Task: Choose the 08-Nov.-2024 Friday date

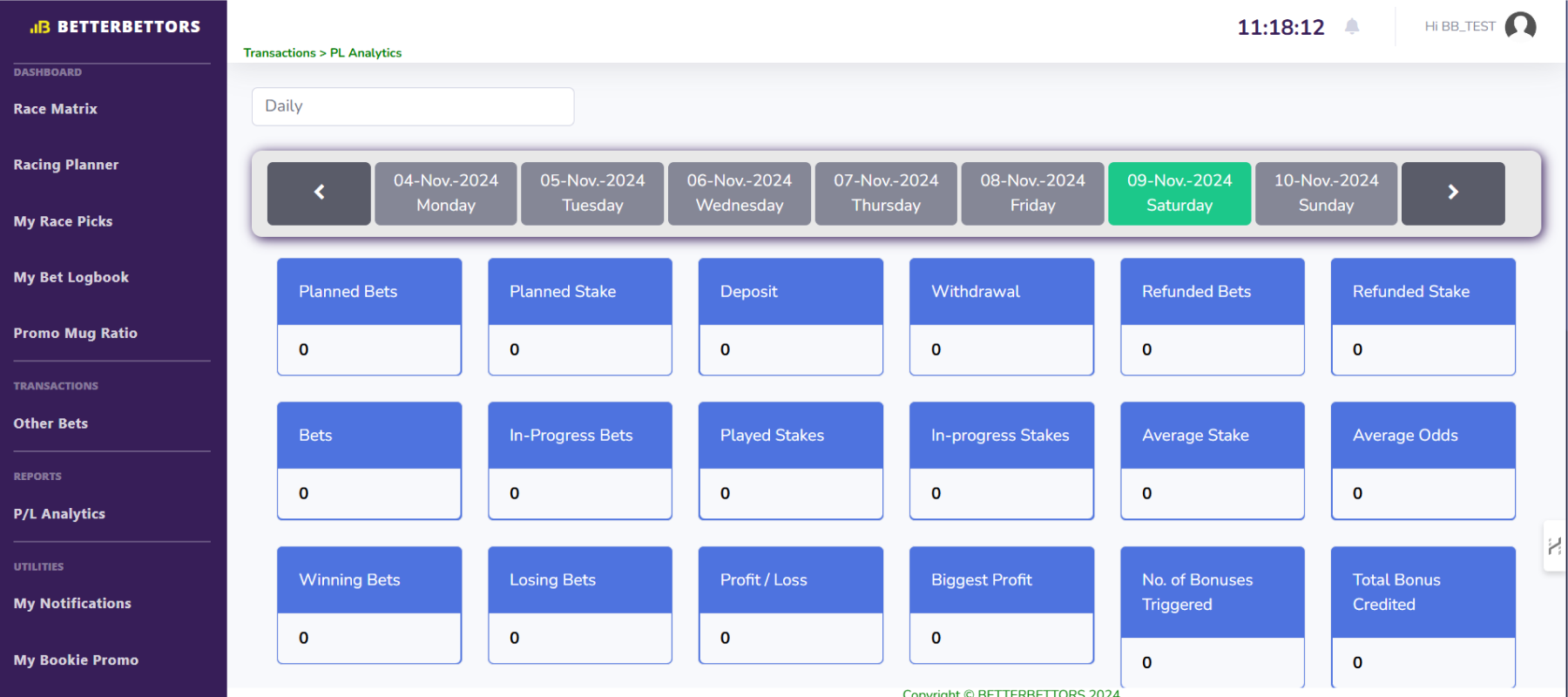Action: click(1032, 193)
